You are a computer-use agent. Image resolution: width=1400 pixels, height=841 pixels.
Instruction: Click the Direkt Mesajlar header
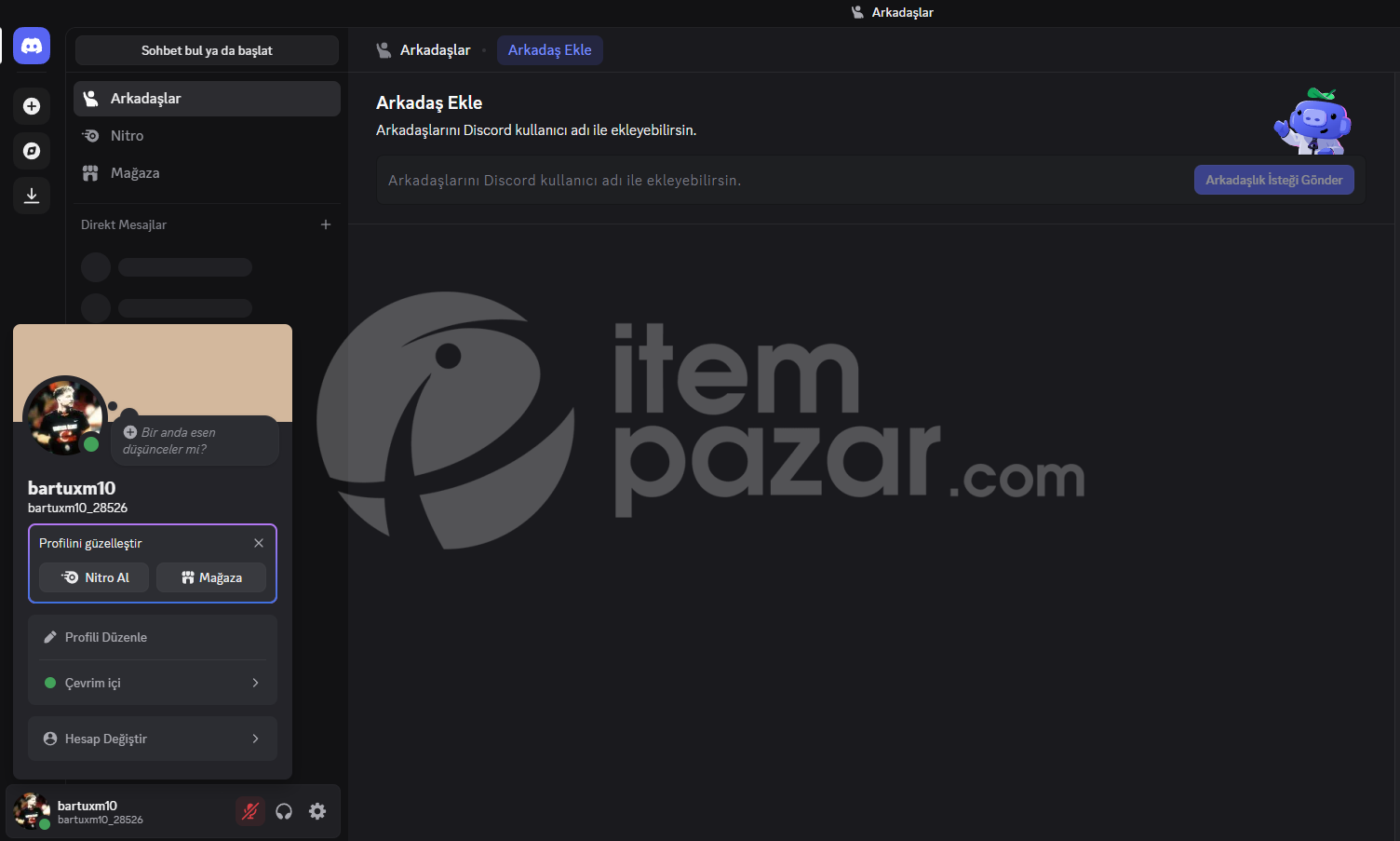(x=124, y=224)
